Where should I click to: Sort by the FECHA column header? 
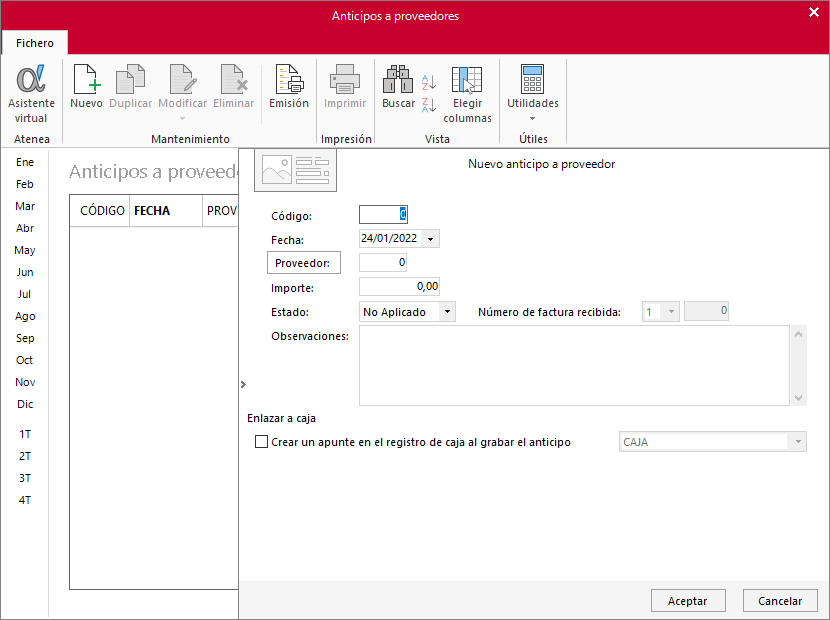pyautogui.click(x=166, y=211)
